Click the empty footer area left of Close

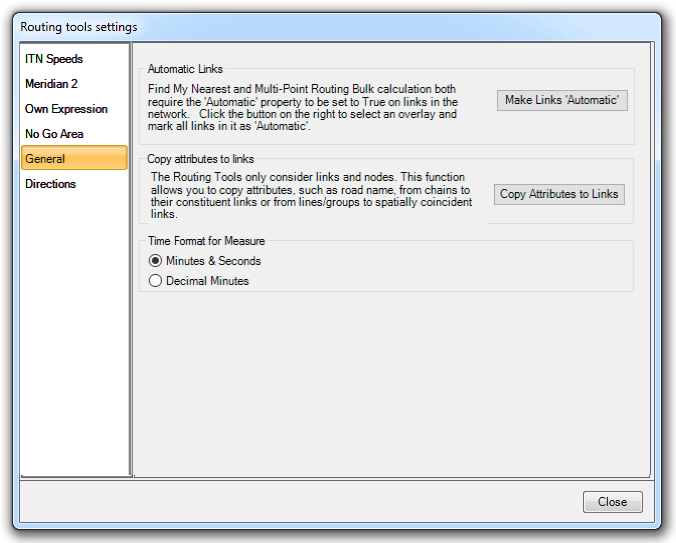click(300, 502)
